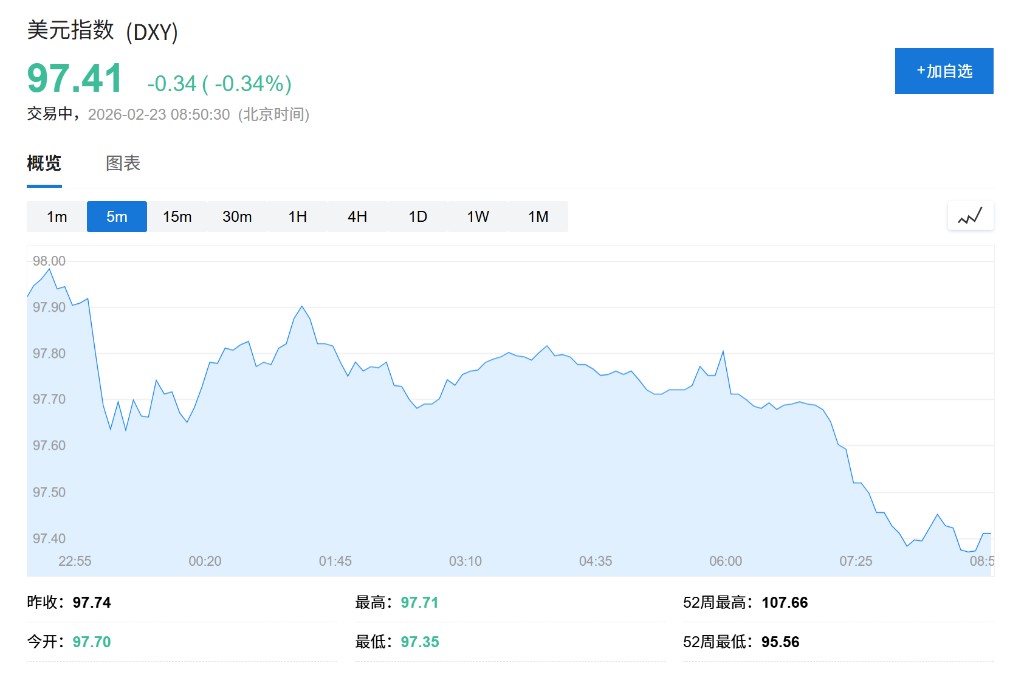
Task: Open the line chart type icon
Action: [970, 216]
